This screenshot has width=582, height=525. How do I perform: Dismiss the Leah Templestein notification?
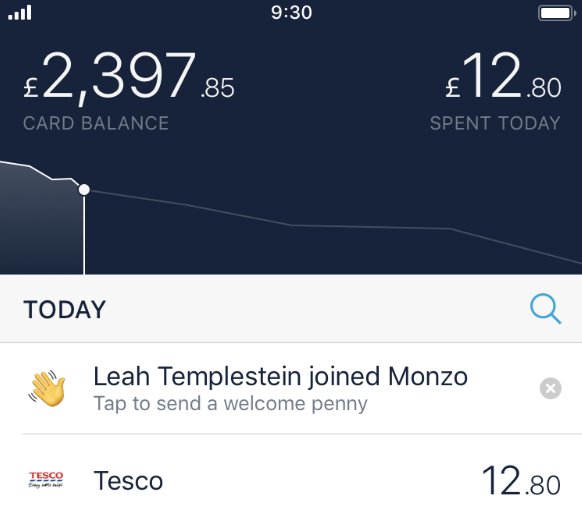(x=550, y=388)
